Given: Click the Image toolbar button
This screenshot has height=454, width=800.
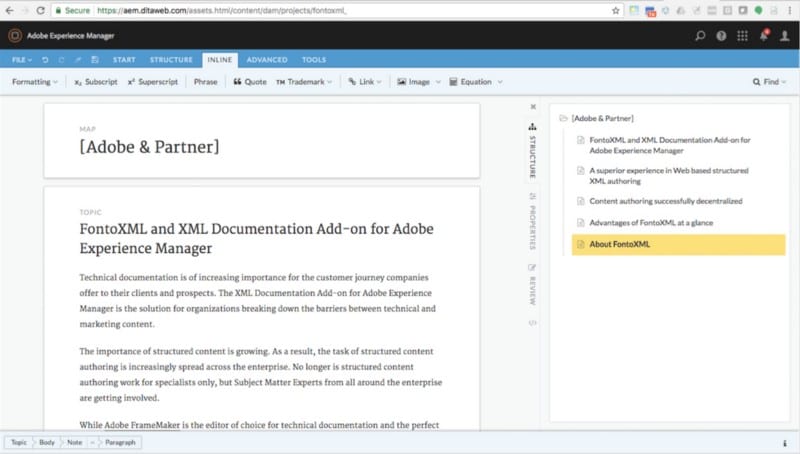Looking at the screenshot, I should click(414, 82).
